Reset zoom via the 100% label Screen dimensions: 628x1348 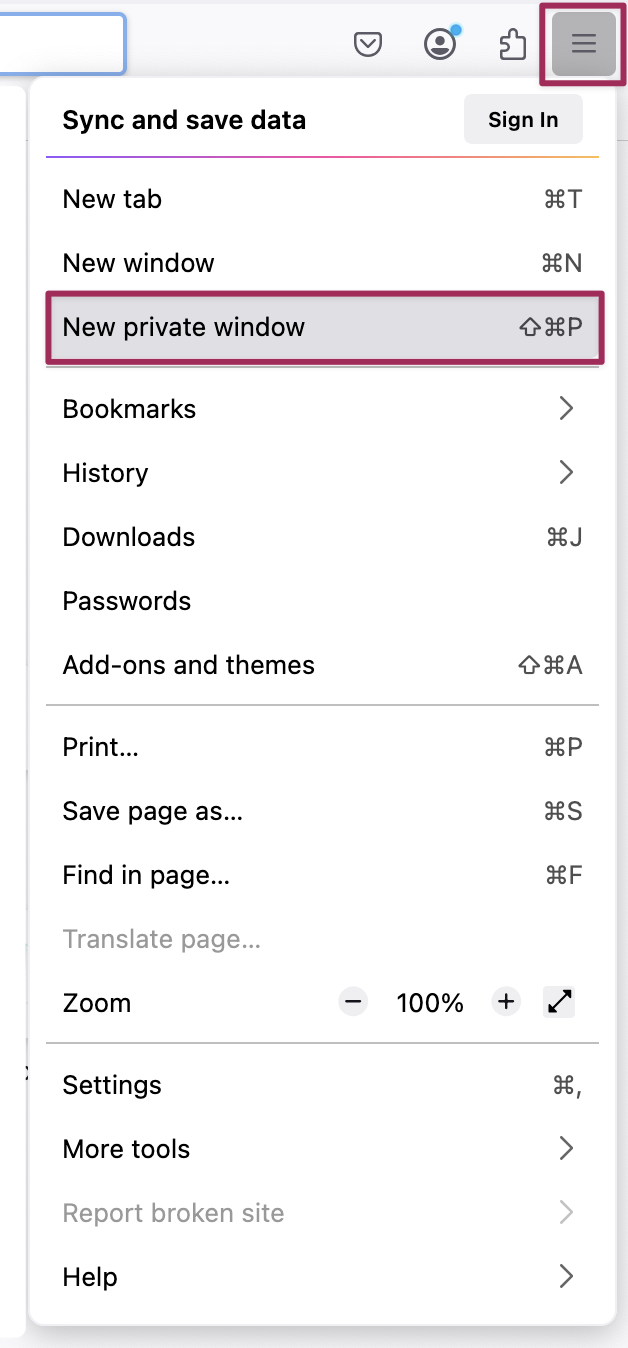(x=430, y=1003)
